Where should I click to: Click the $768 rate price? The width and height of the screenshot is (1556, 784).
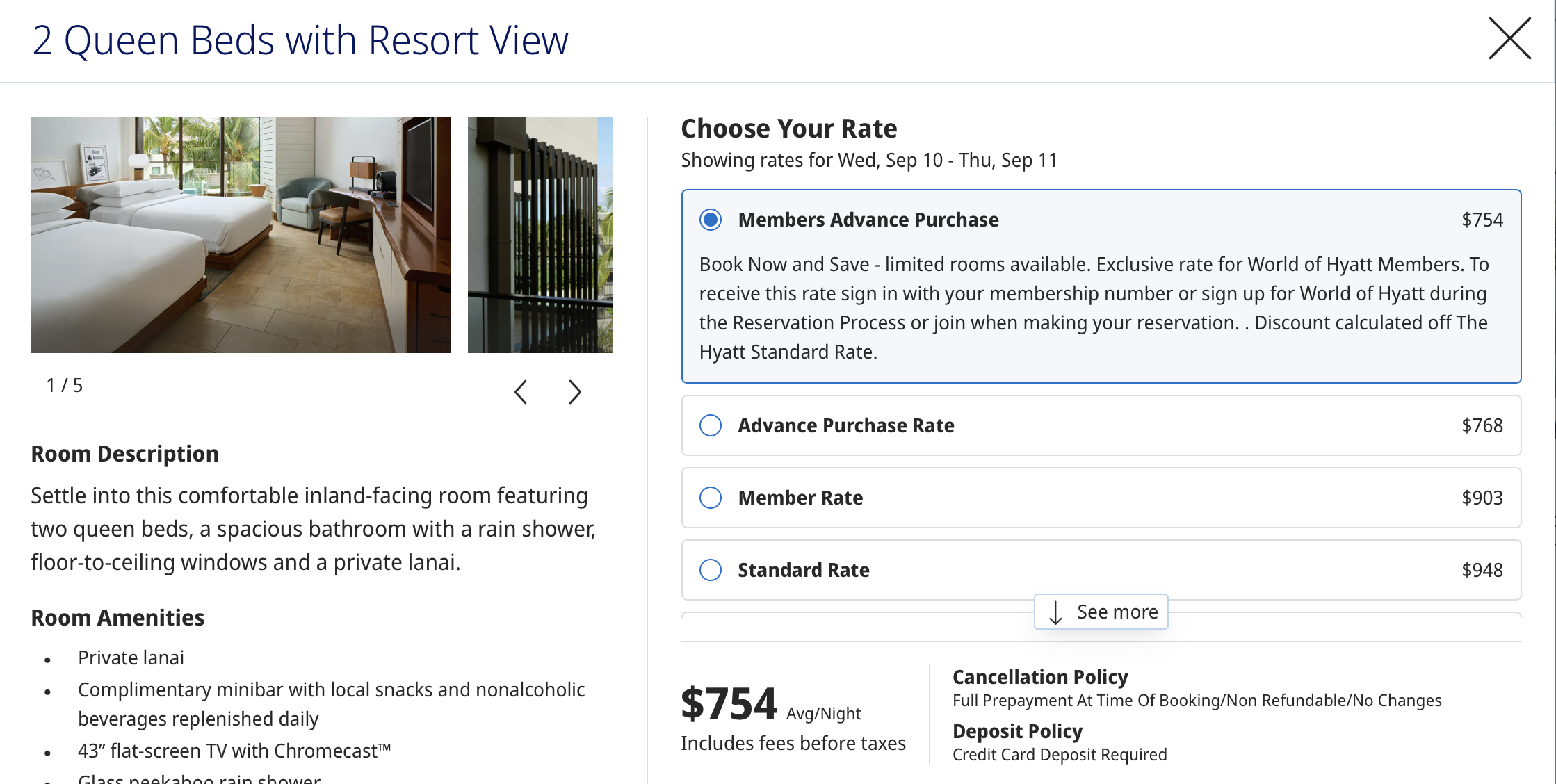[1482, 425]
